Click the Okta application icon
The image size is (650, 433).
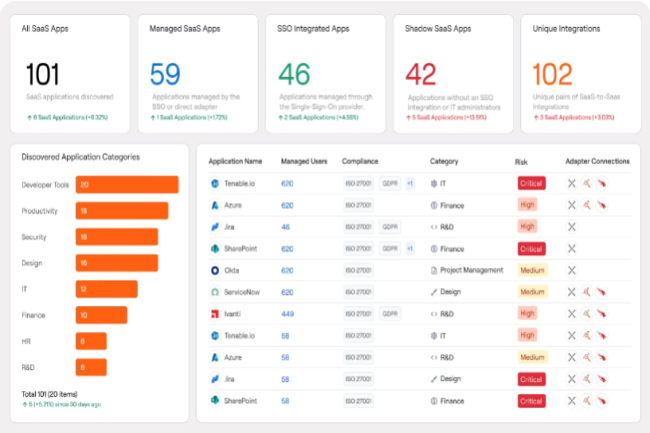(215, 270)
